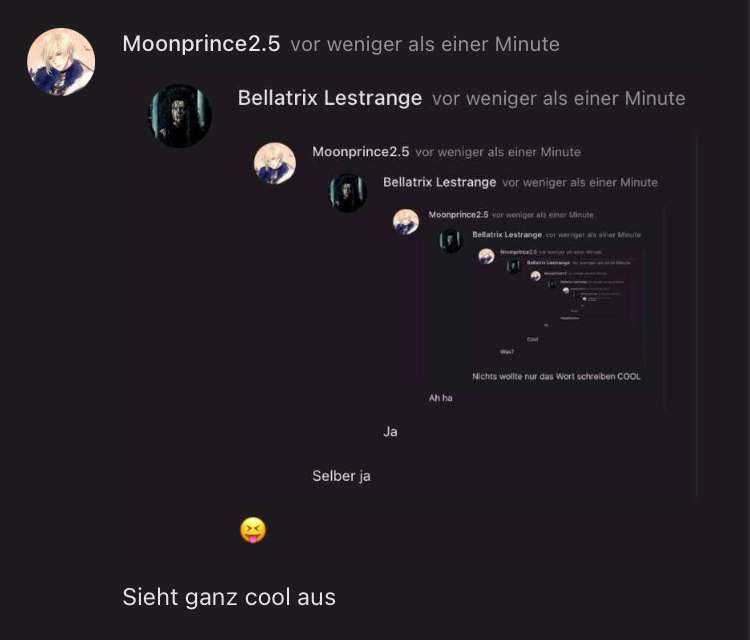Click second-level Moonprince2.5 username

pos(361,152)
